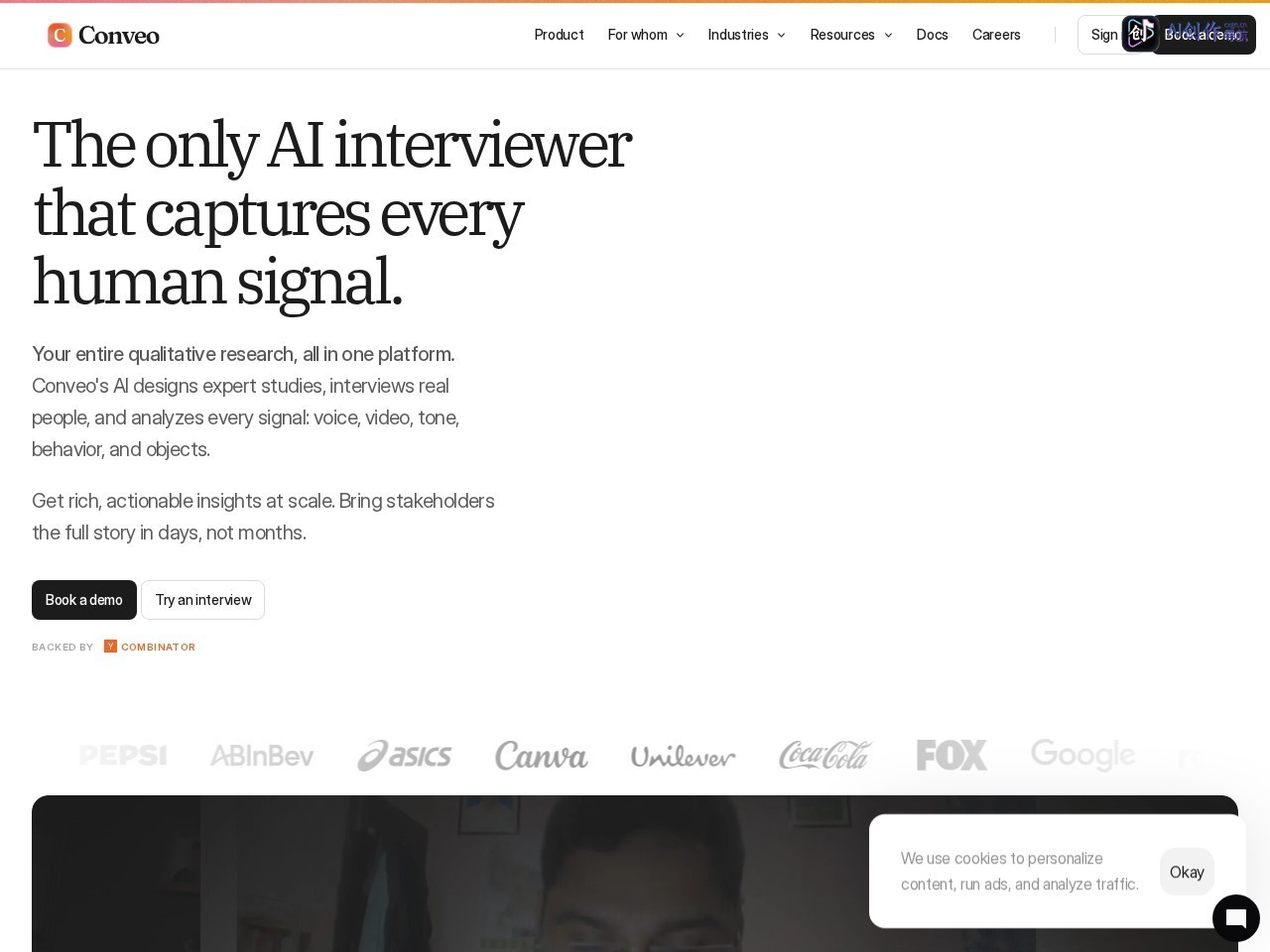Screen dimensions: 1270x952
Task: Click the ASICS logo
Action: (405, 756)
